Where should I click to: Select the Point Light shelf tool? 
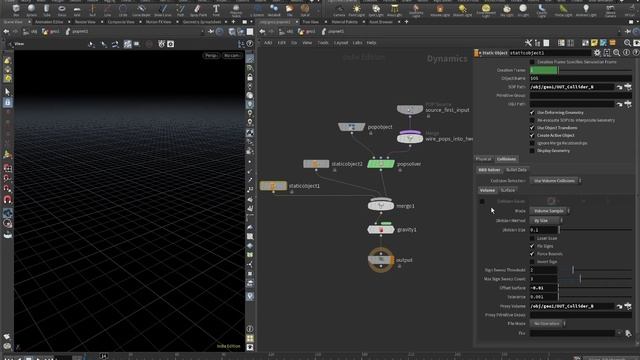point(356,10)
